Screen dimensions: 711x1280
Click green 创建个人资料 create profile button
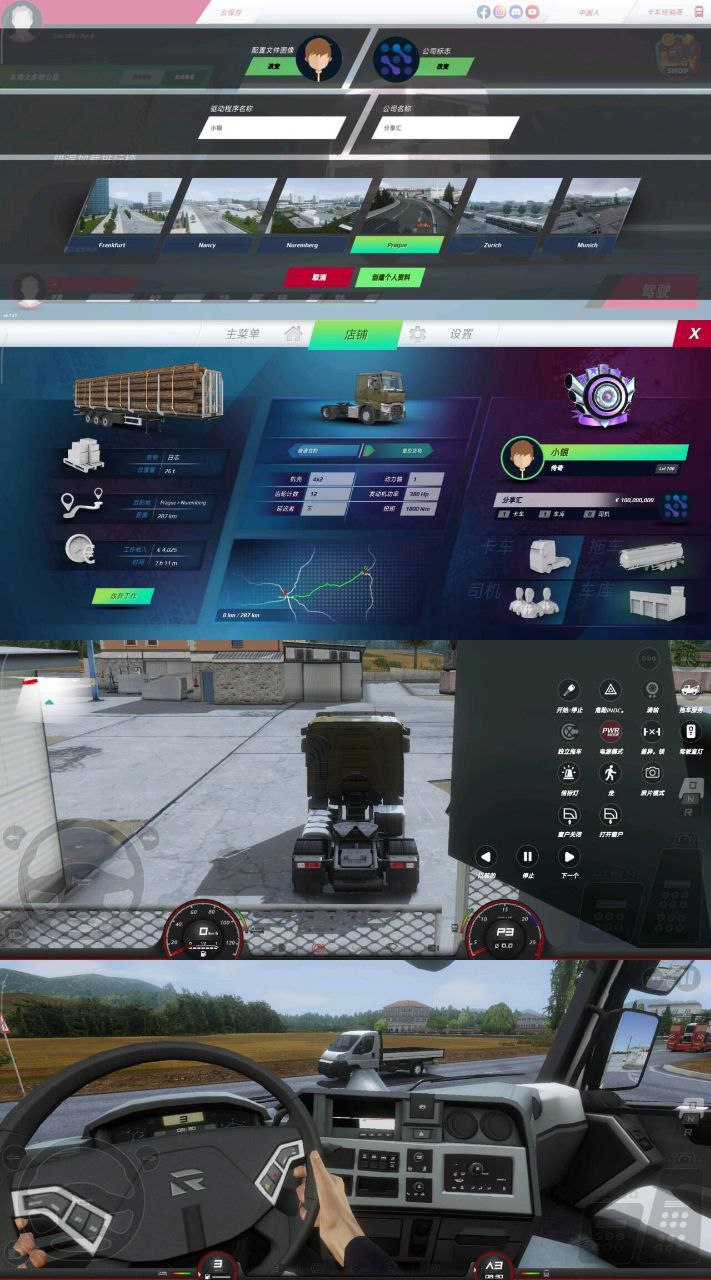(x=390, y=277)
